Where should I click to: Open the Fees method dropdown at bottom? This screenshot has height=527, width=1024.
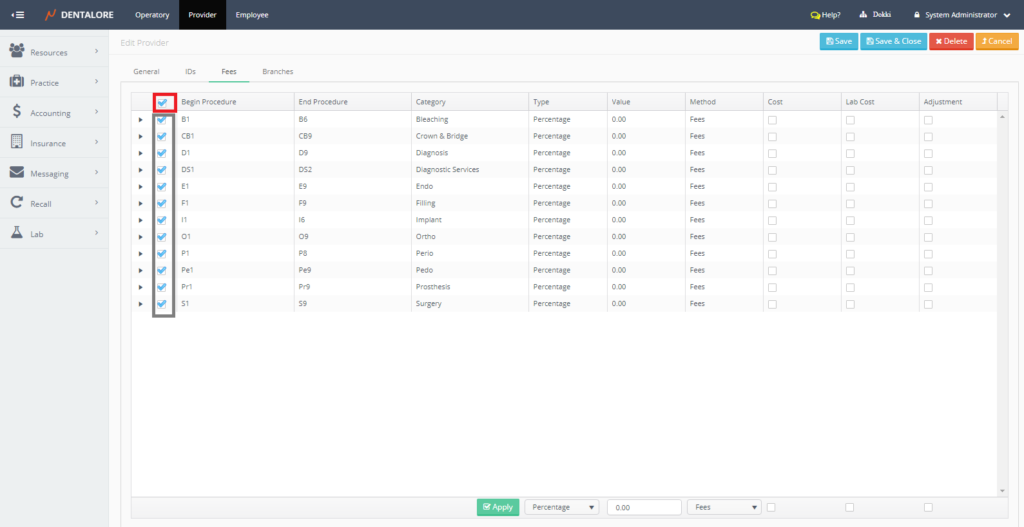click(x=724, y=507)
